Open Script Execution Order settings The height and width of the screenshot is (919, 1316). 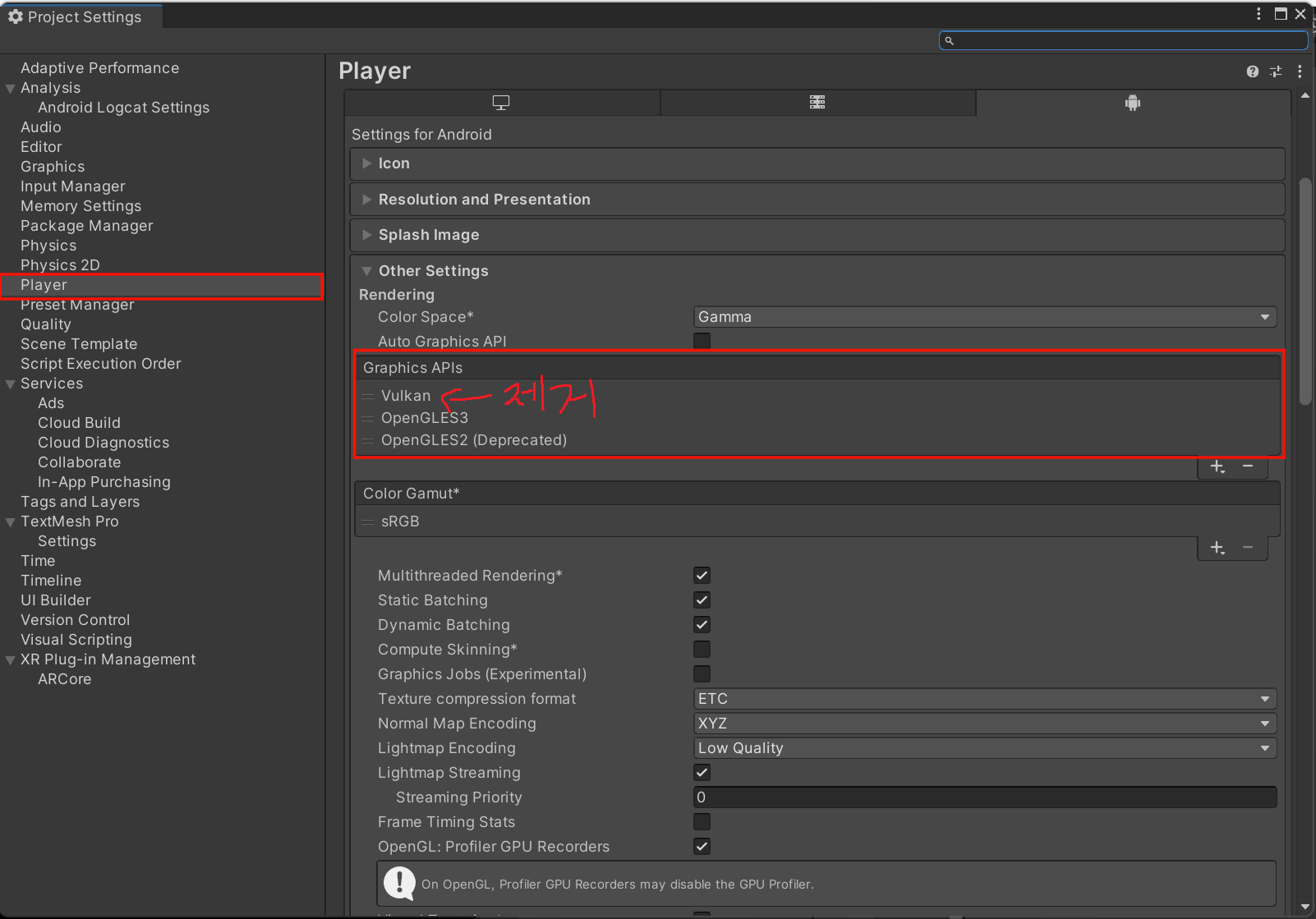coord(101,364)
